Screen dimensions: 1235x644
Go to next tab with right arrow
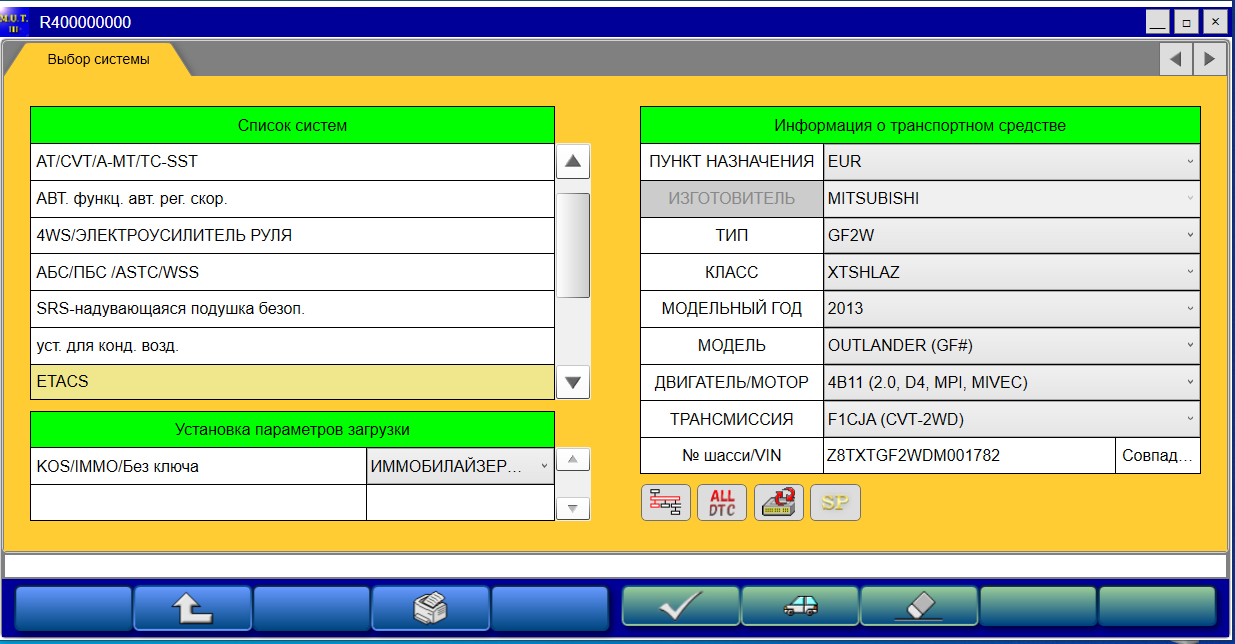click(1209, 59)
